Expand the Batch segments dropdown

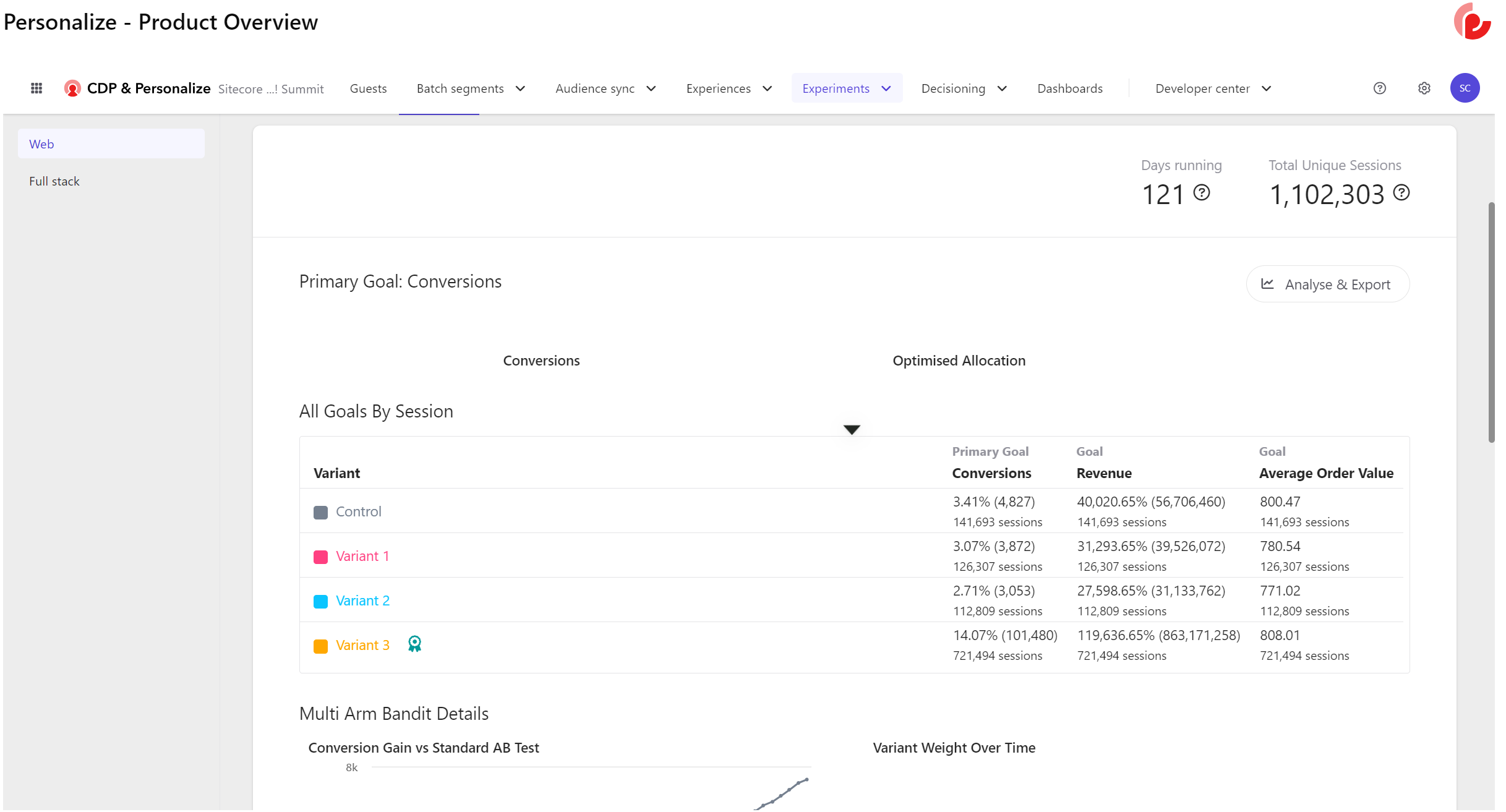point(471,88)
